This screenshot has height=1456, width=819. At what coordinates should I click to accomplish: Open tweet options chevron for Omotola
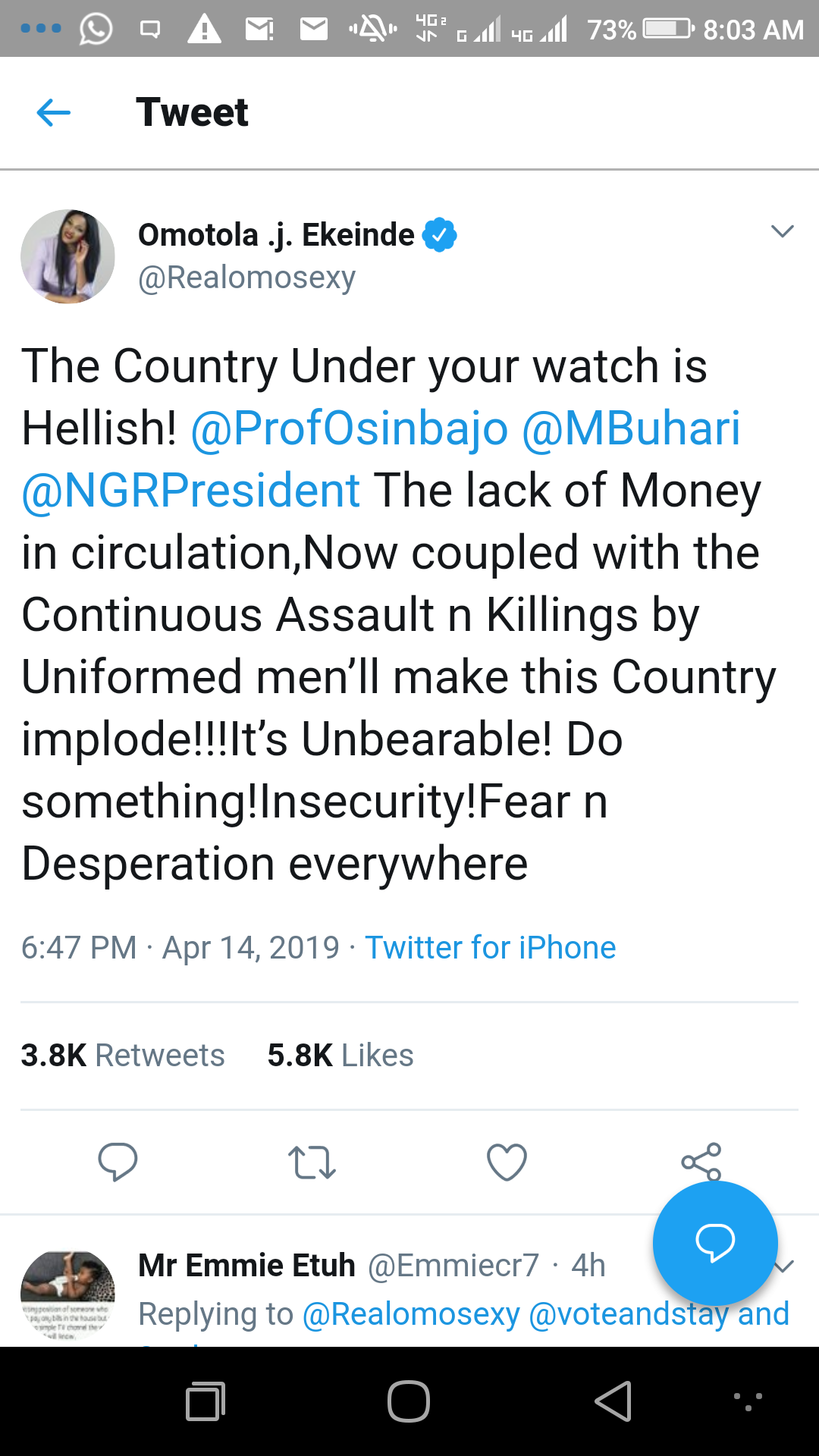pos(782,231)
